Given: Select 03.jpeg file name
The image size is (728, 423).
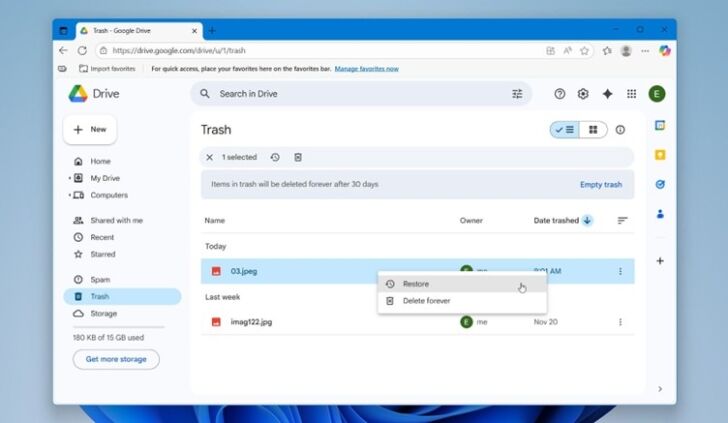Looking at the screenshot, I should click(x=244, y=271).
